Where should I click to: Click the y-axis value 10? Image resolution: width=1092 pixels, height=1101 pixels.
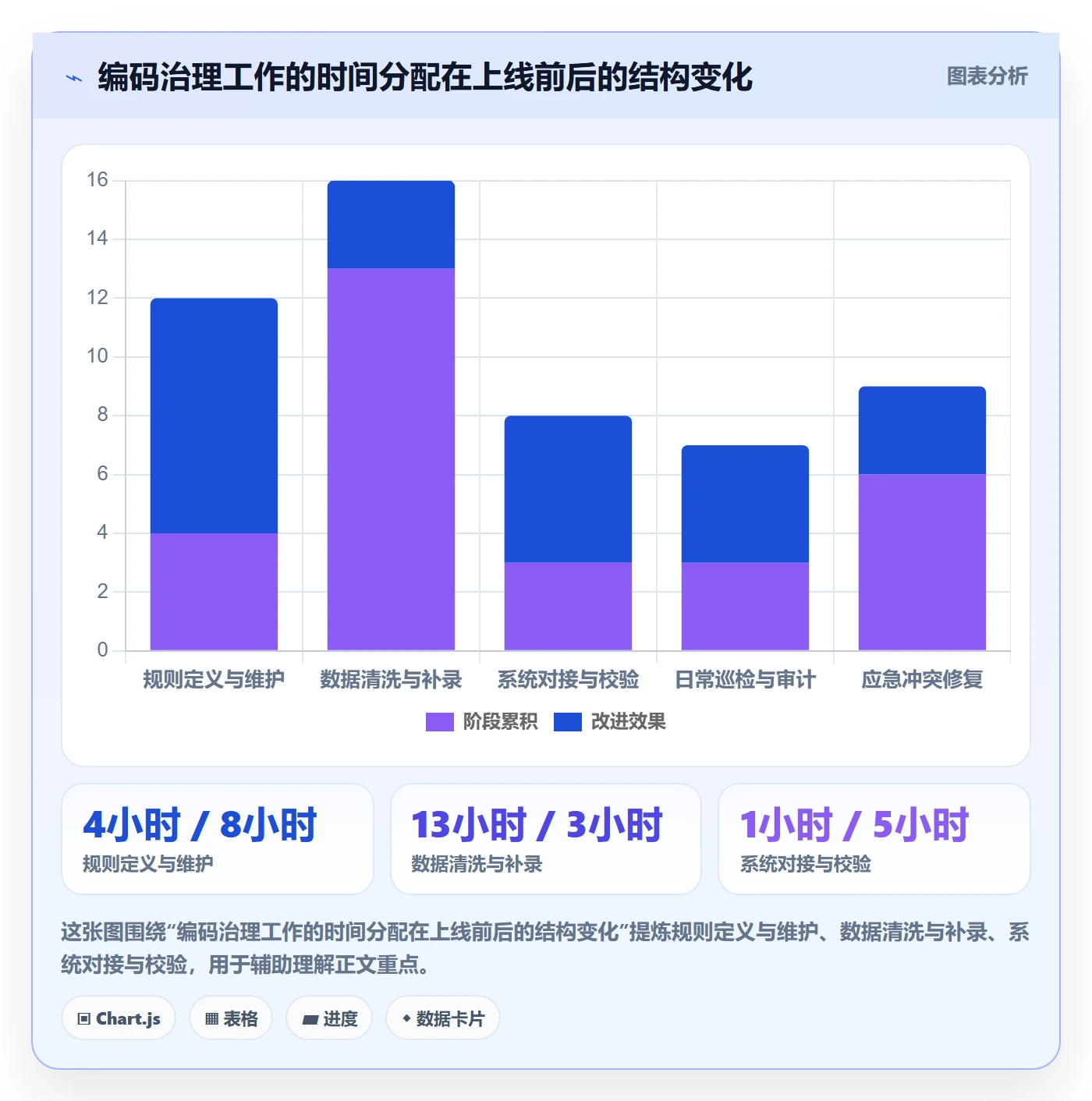tap(97, 356)
